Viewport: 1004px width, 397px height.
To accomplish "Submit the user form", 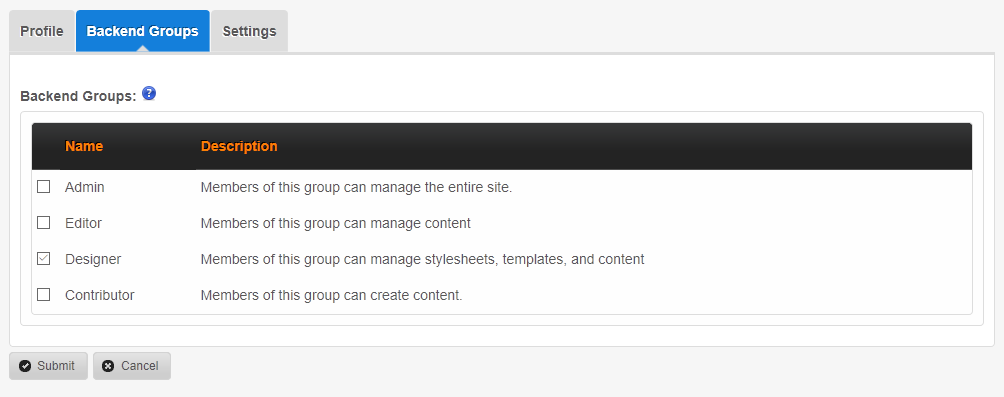I will [48, 366].
